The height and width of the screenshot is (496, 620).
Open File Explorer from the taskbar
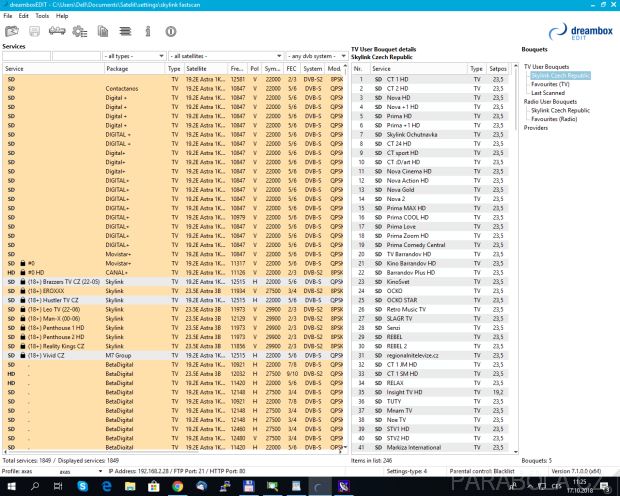tap(130, 486)
